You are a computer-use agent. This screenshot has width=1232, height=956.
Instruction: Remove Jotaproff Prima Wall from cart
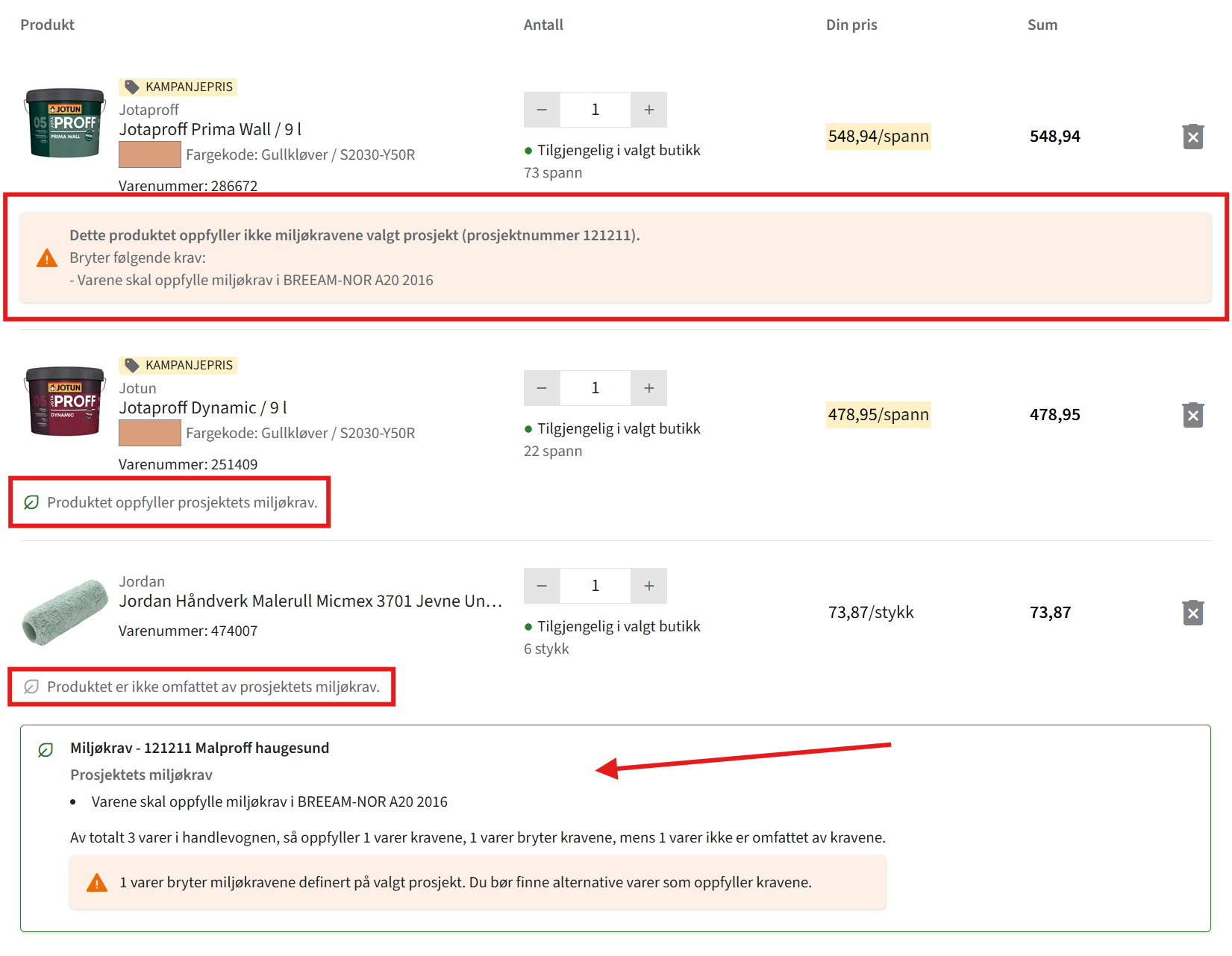(1192, 137)
